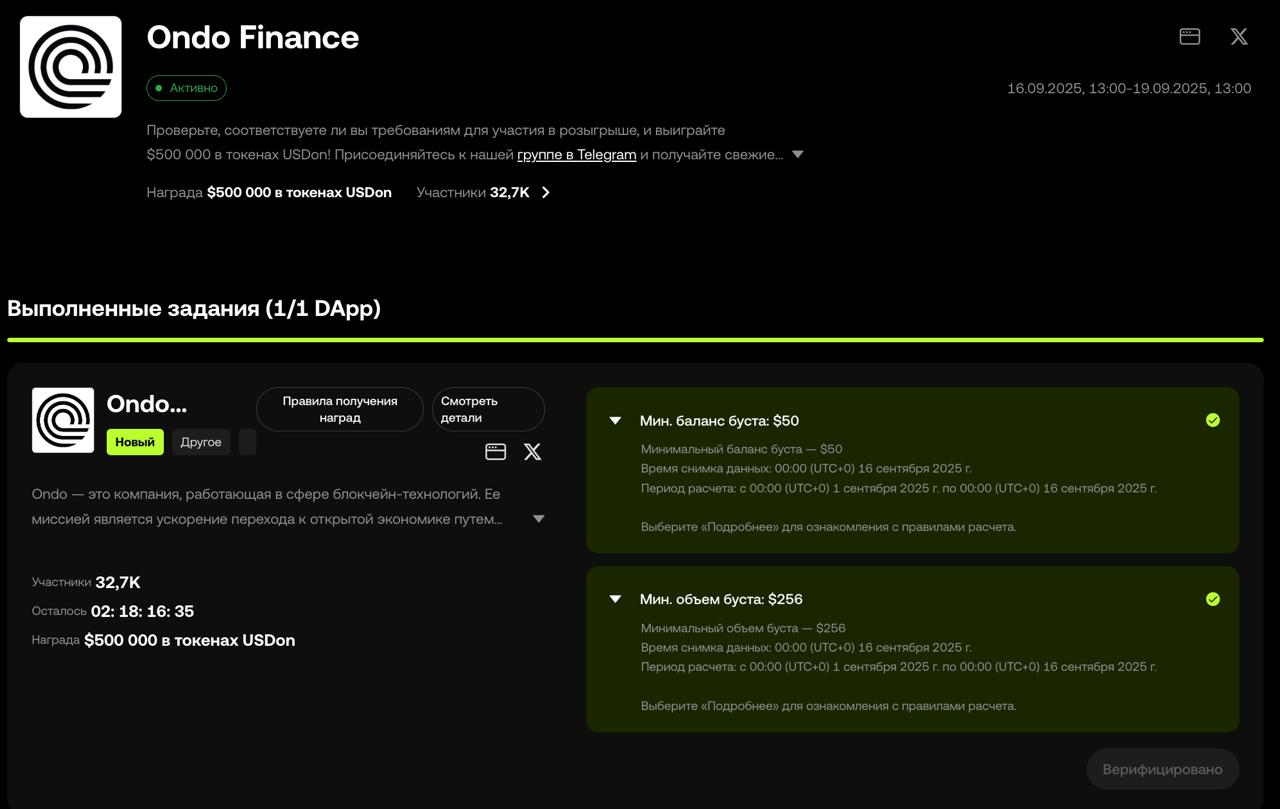Click Минимальный баланс буста — $50 text
Viewport: 1280px width, 809px height.
pos(742,449)
